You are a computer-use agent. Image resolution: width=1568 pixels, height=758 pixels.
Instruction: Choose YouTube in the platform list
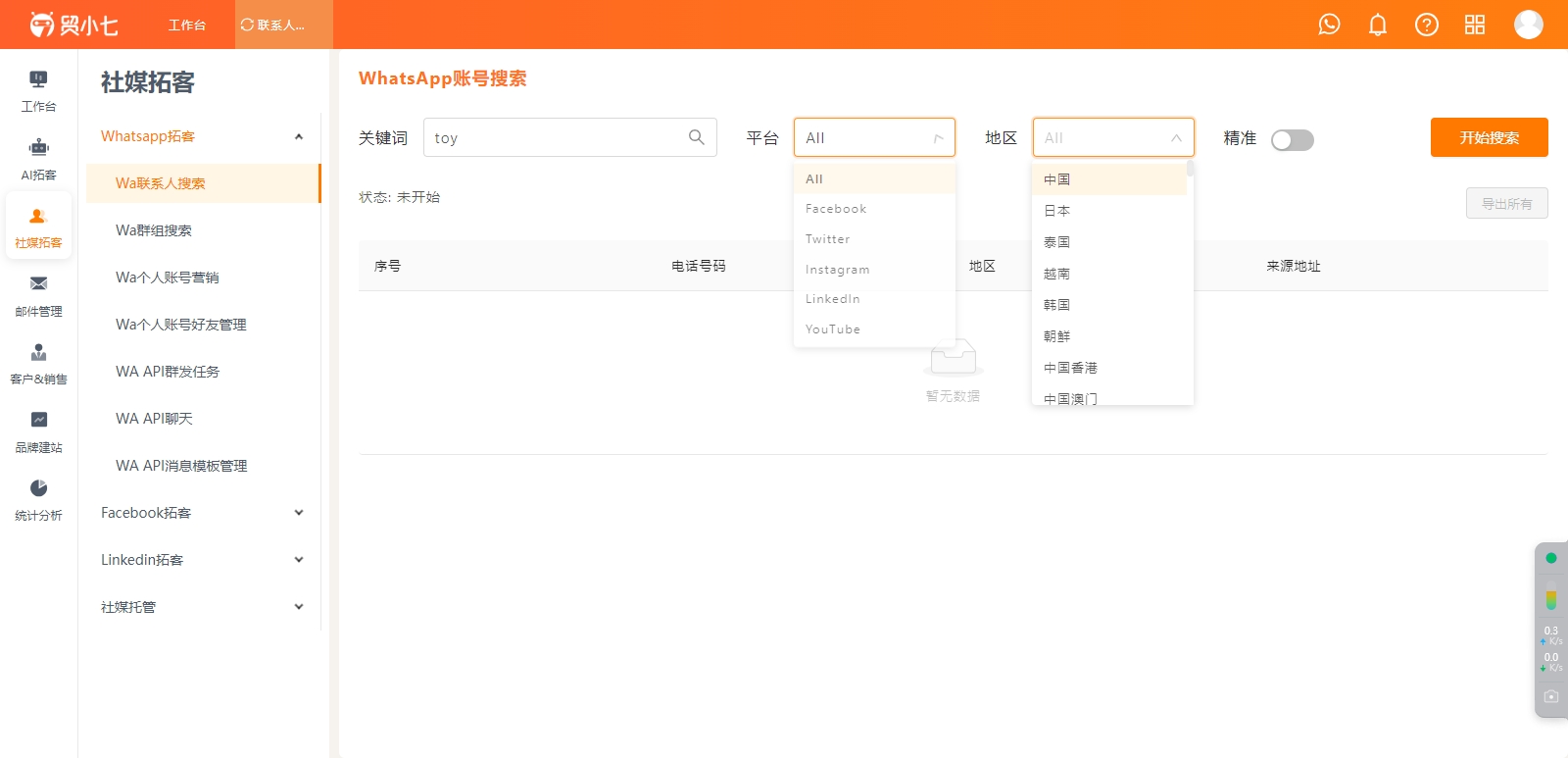[874, 329]
